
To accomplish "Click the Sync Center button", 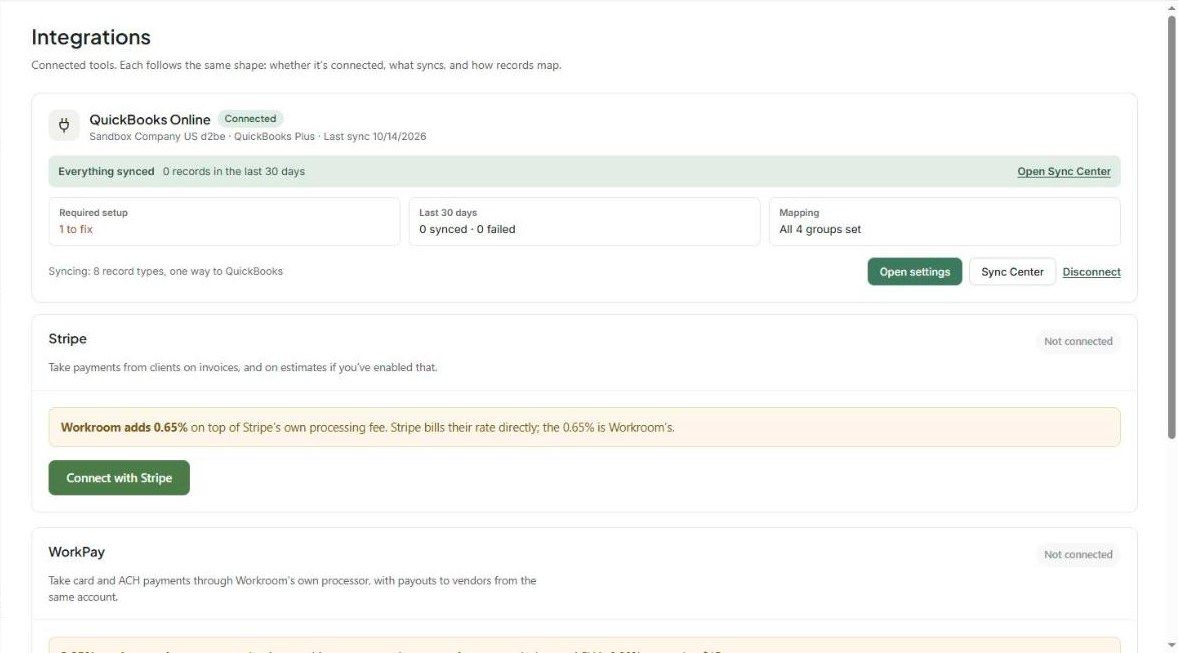I will pos(1012,272).
